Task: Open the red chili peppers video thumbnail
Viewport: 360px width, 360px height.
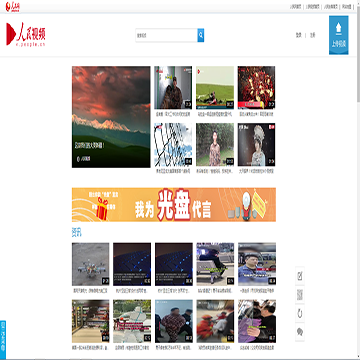Action: pyautogui.click(x=256, y=87)
